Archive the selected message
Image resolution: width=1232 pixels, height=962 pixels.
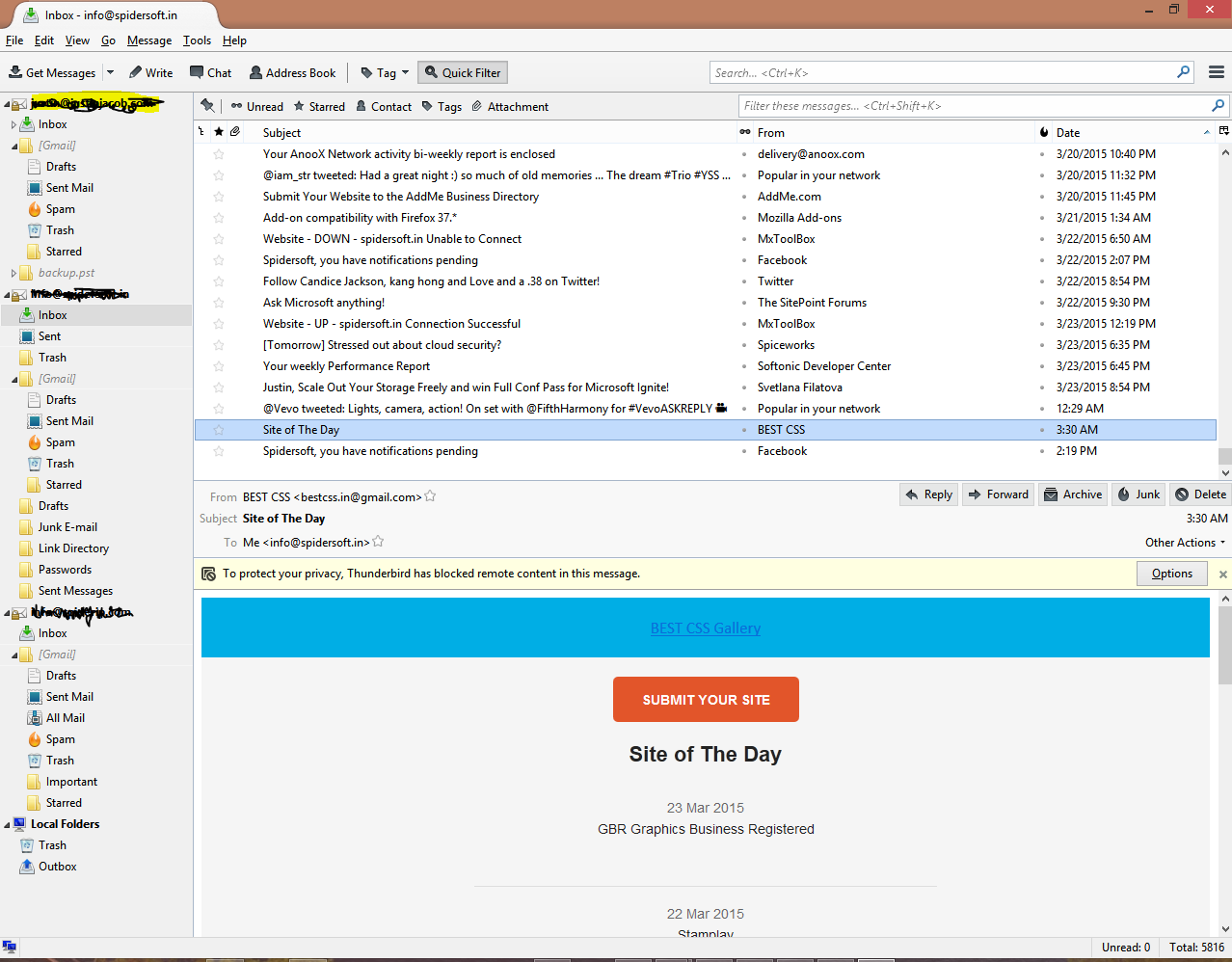point(1073,494)
